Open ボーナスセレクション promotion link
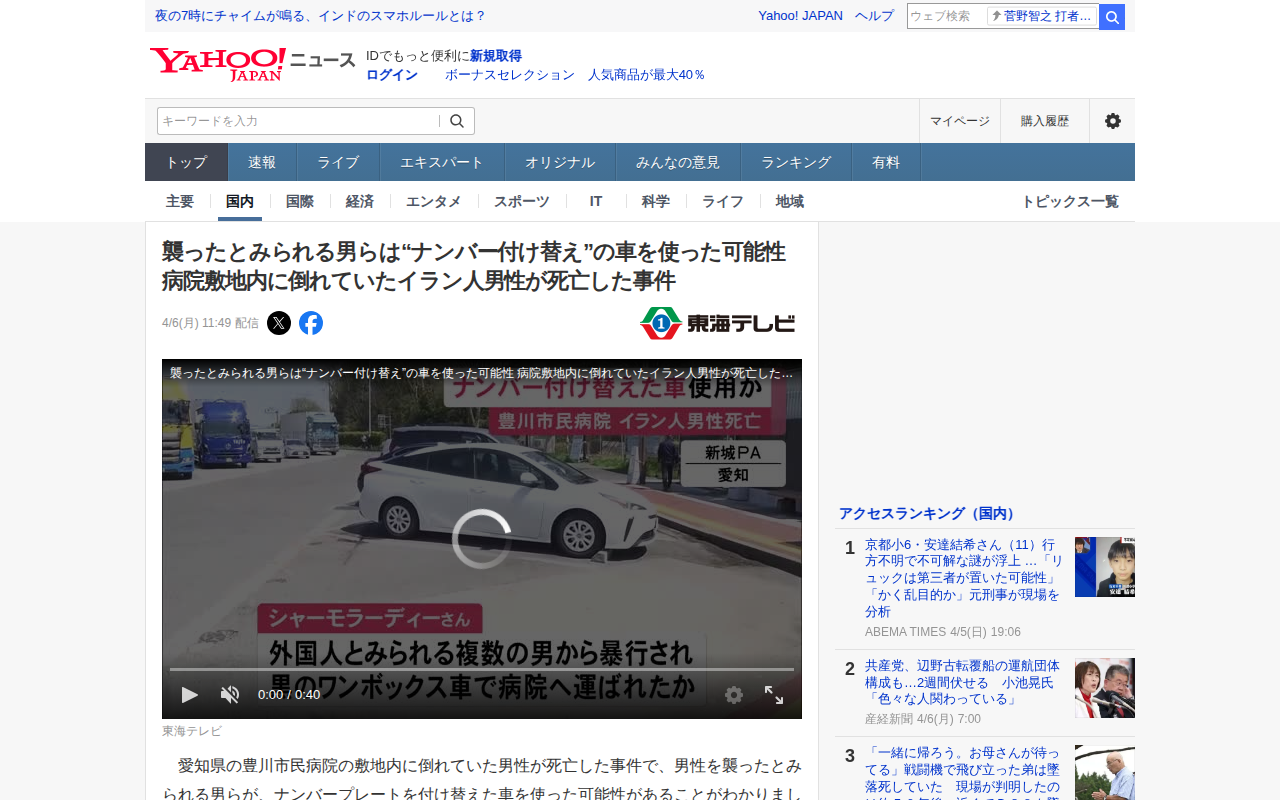Image resolution: width=1280 pixels, height=800 pixels. coord(510,74)
